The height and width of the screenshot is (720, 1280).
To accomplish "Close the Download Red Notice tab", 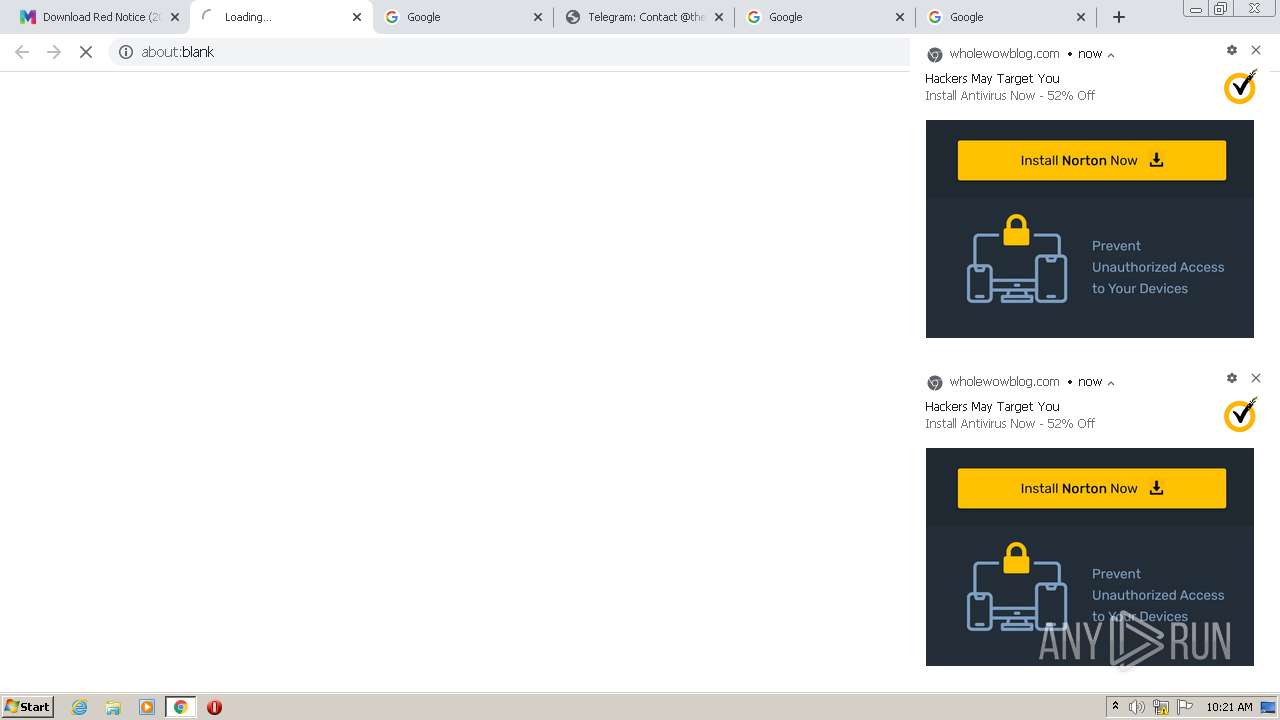I will click(175, 17).
